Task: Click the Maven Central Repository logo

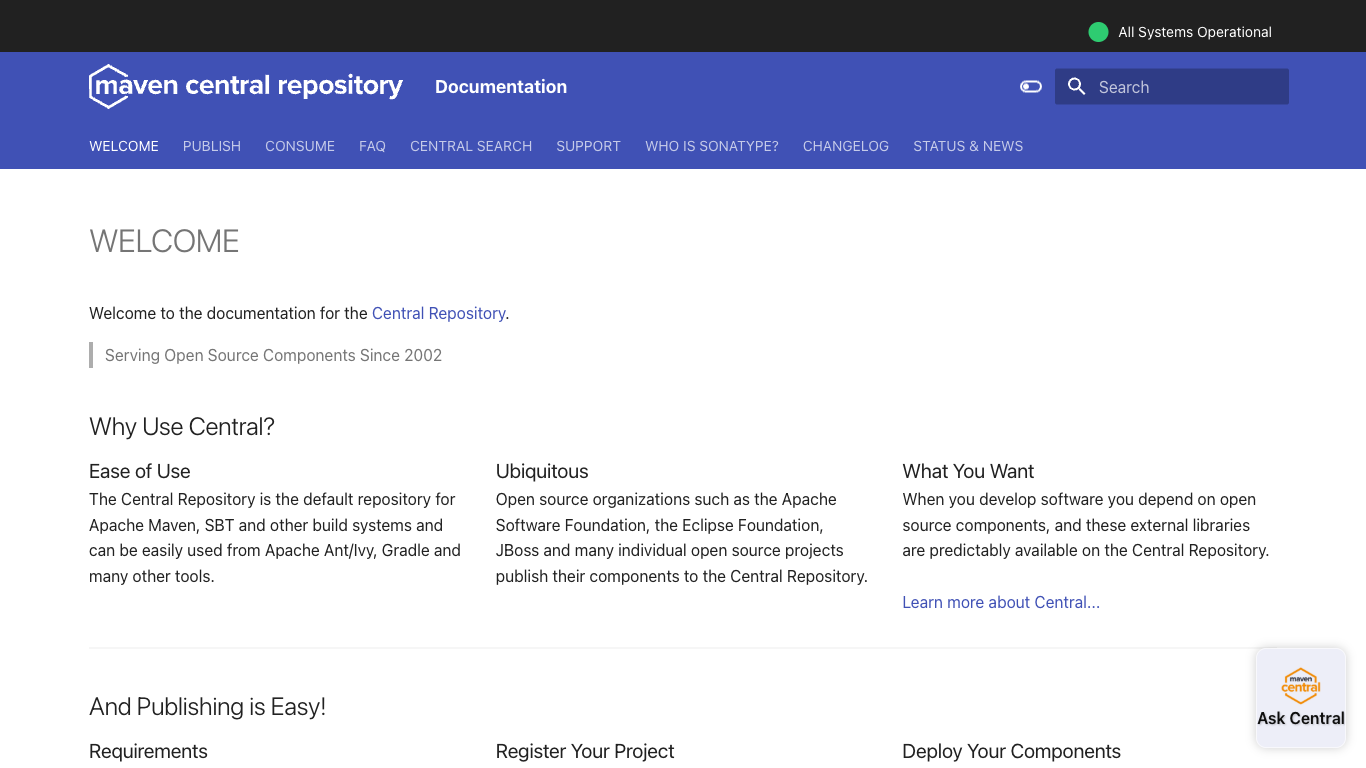Action: coord(246,87)
